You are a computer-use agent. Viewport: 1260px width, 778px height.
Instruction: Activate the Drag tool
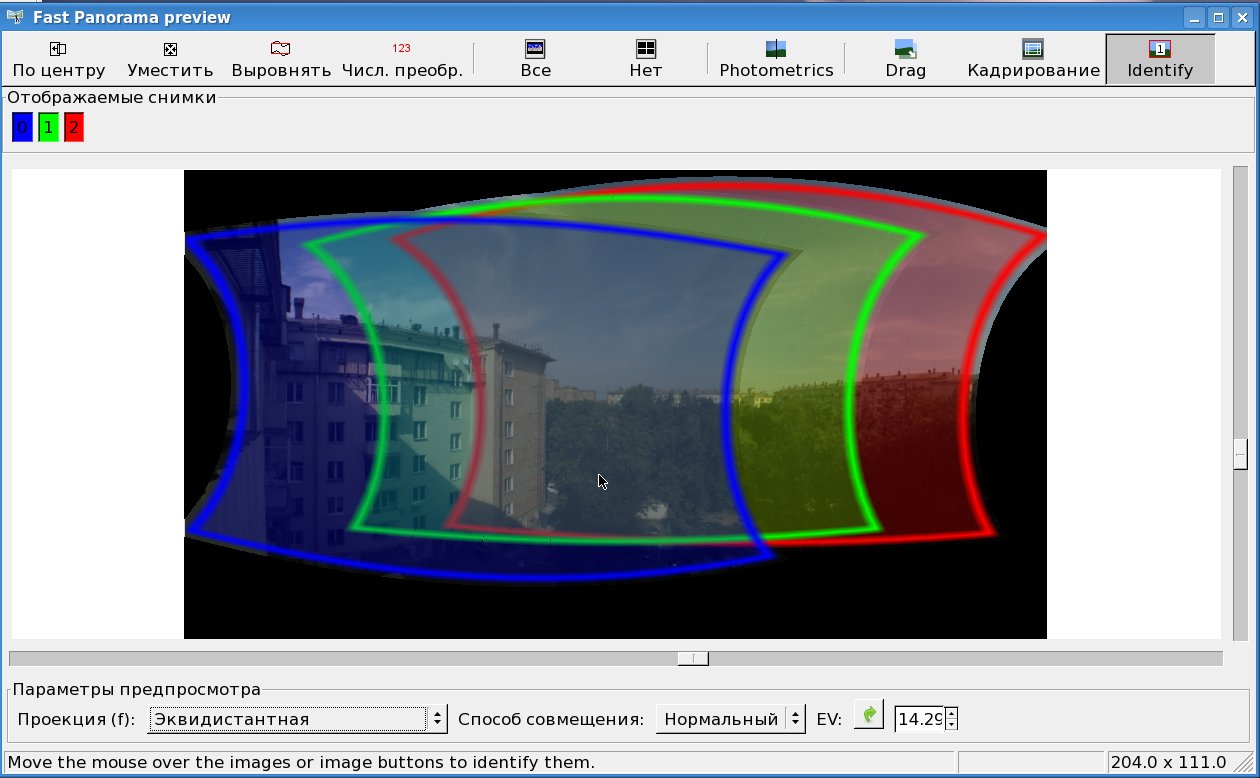[x=905, y=59]
